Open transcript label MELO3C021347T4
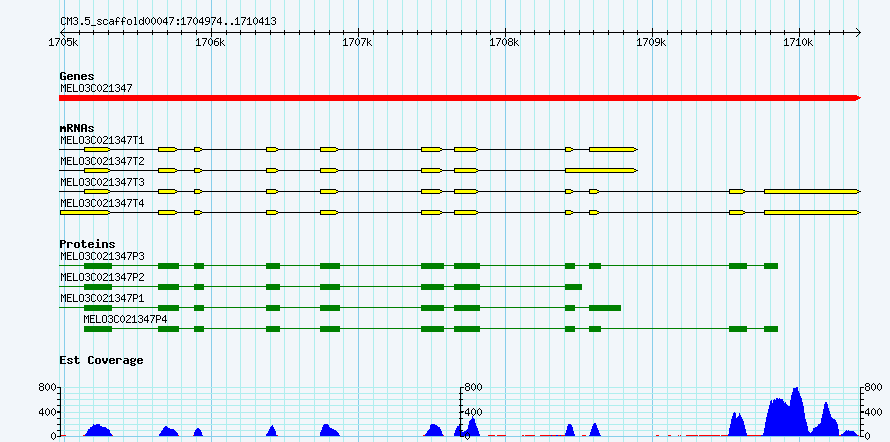Viewport: 890px width, 442px height. 102,203
